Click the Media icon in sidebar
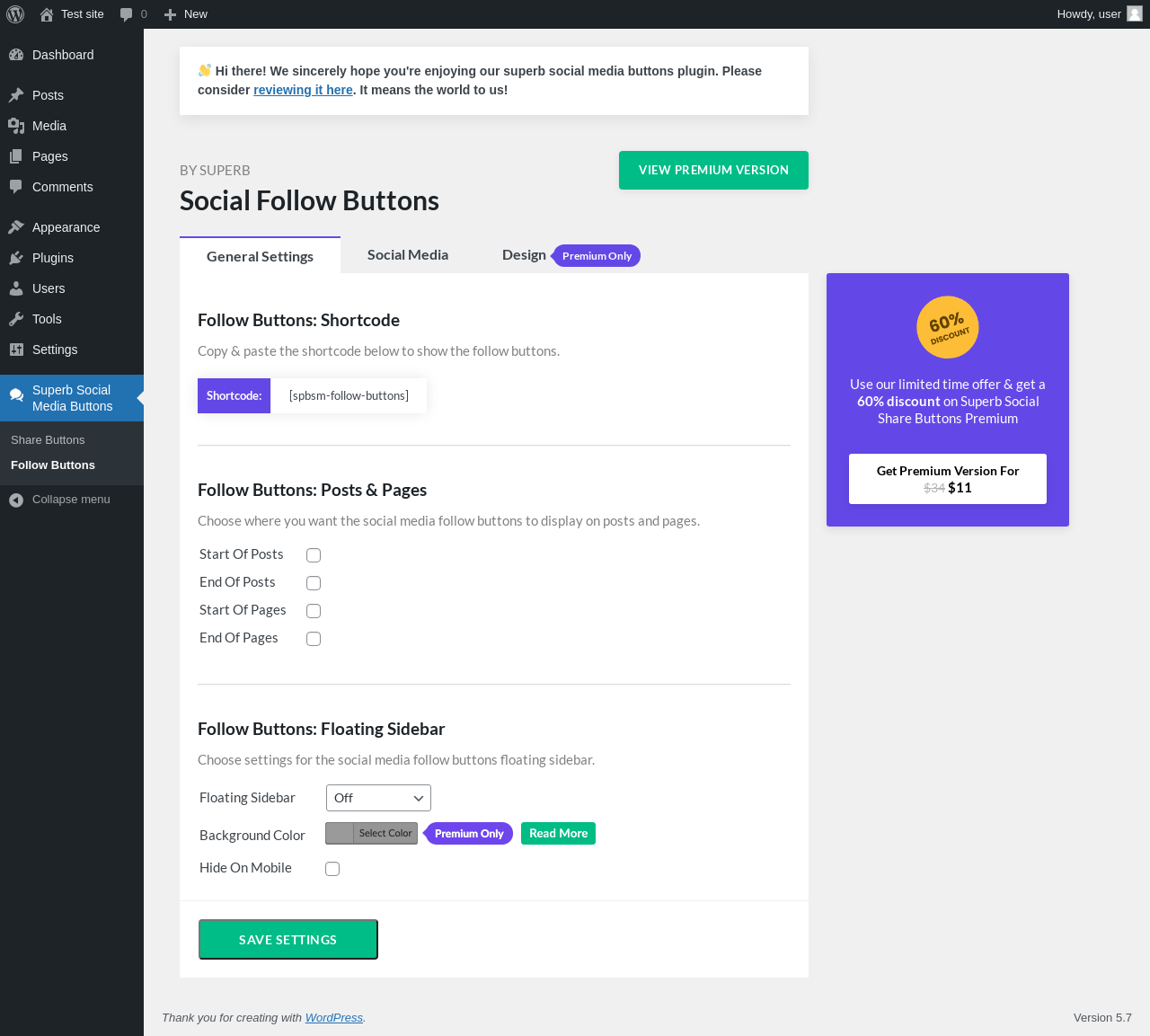 pos(16,126)
